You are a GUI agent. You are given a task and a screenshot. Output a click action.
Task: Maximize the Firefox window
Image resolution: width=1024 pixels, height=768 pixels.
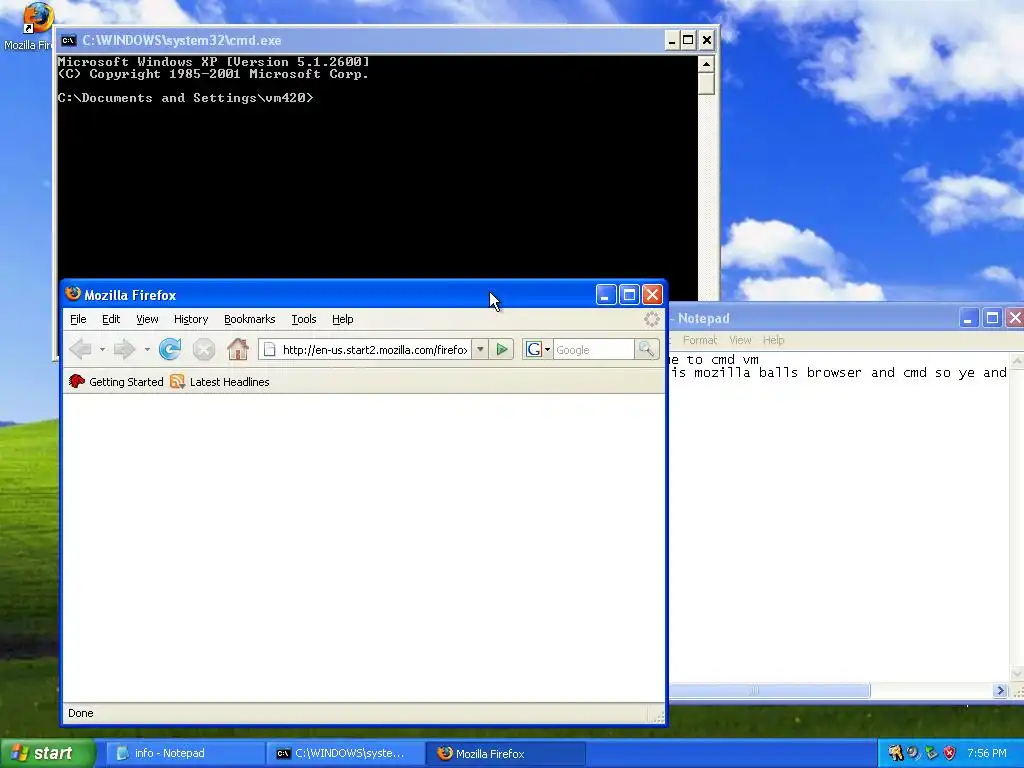point(629,295)
